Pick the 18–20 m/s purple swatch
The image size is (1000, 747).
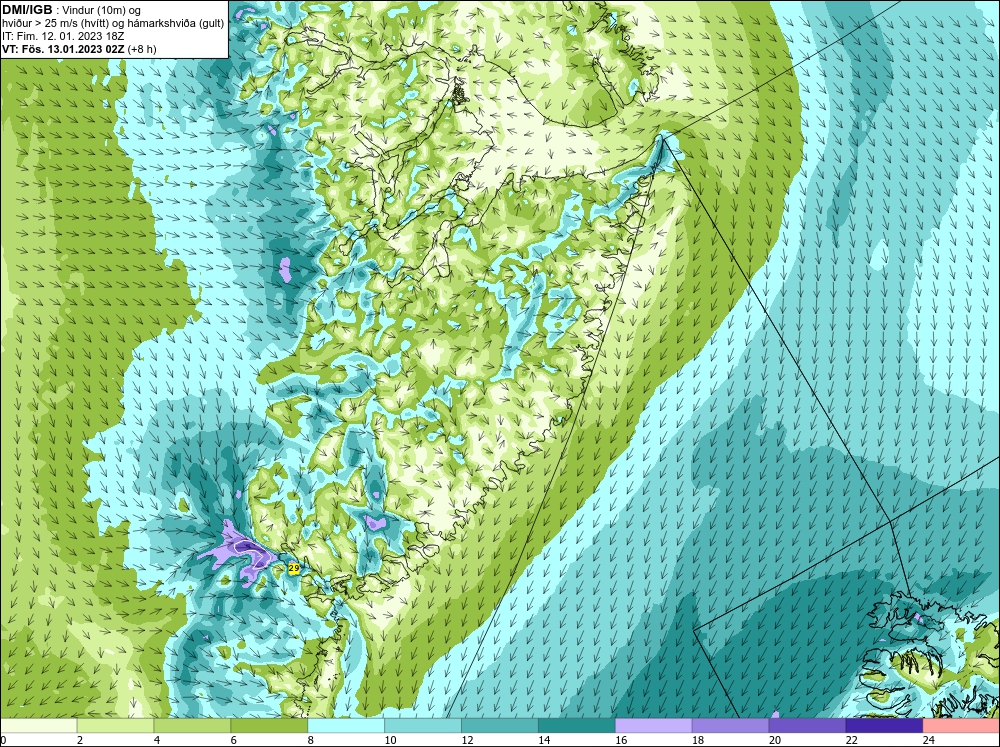click(x=730, y=726)
